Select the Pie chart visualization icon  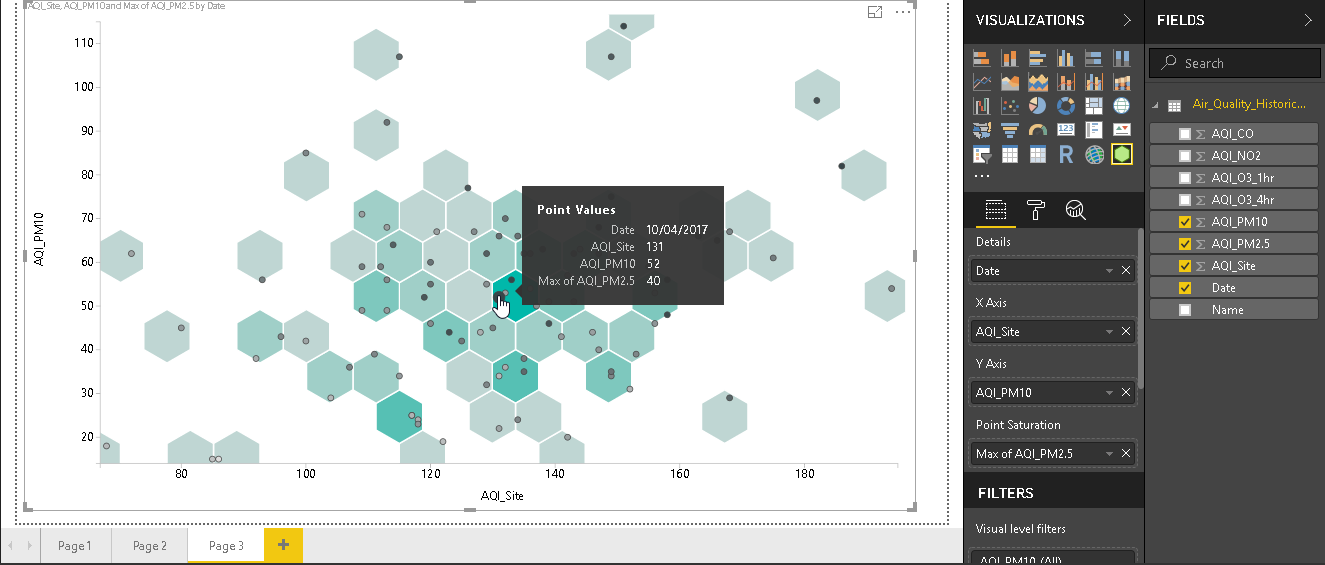(x=1037, y=106)
